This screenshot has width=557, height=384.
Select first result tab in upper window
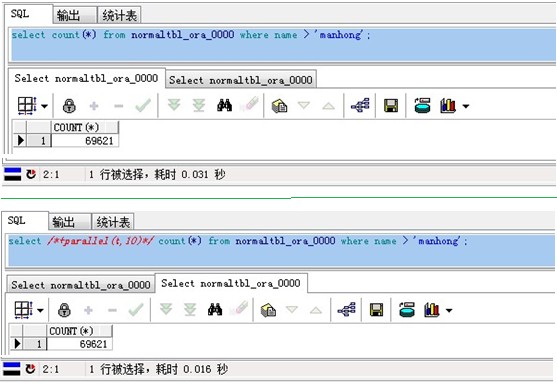[86, 78]
